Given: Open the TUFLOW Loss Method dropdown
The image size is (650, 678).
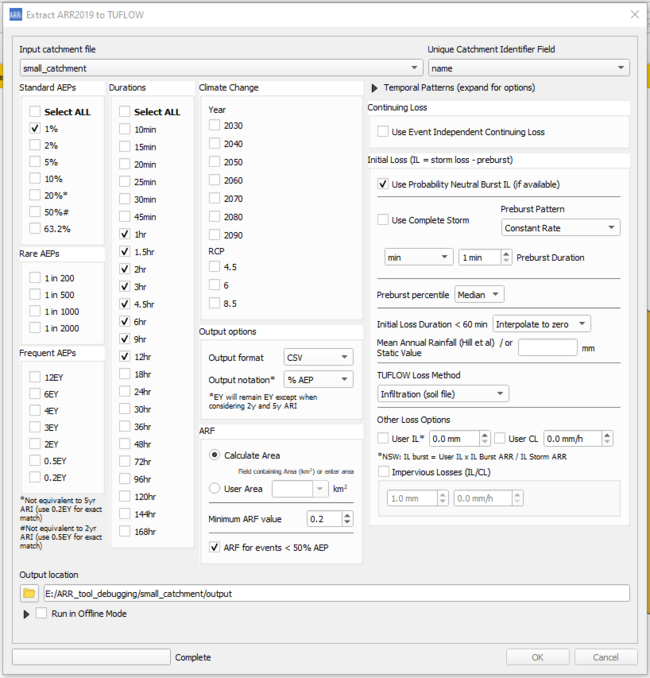Looking at the screenshot, I should [442, 394].
